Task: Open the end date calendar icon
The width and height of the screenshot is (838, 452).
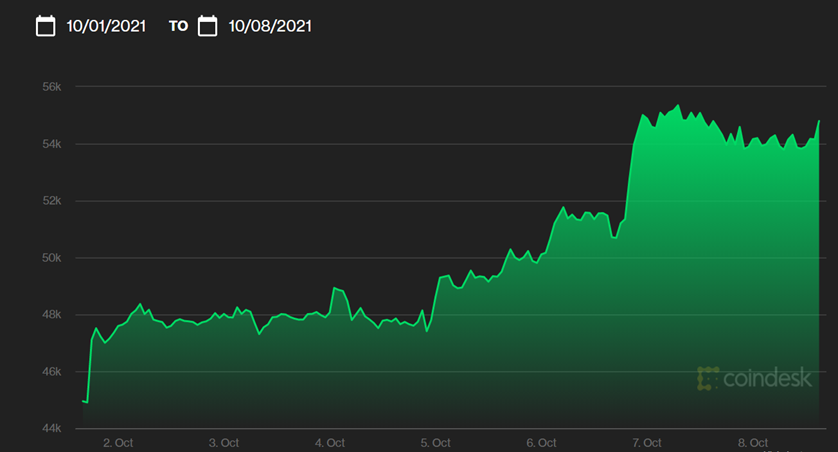Action: (207, 26)
